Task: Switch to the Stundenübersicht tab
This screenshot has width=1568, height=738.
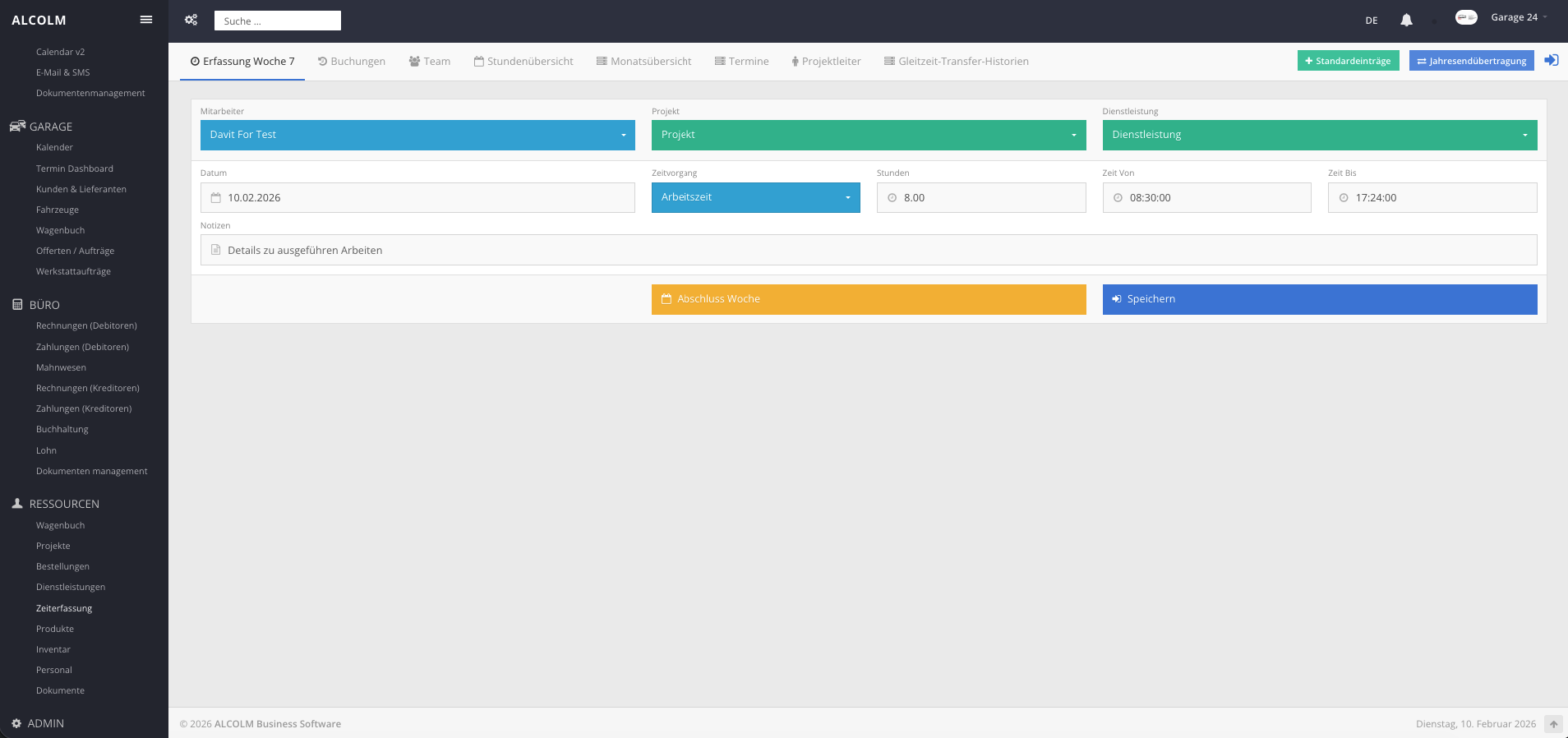Action: pos(523,62)
